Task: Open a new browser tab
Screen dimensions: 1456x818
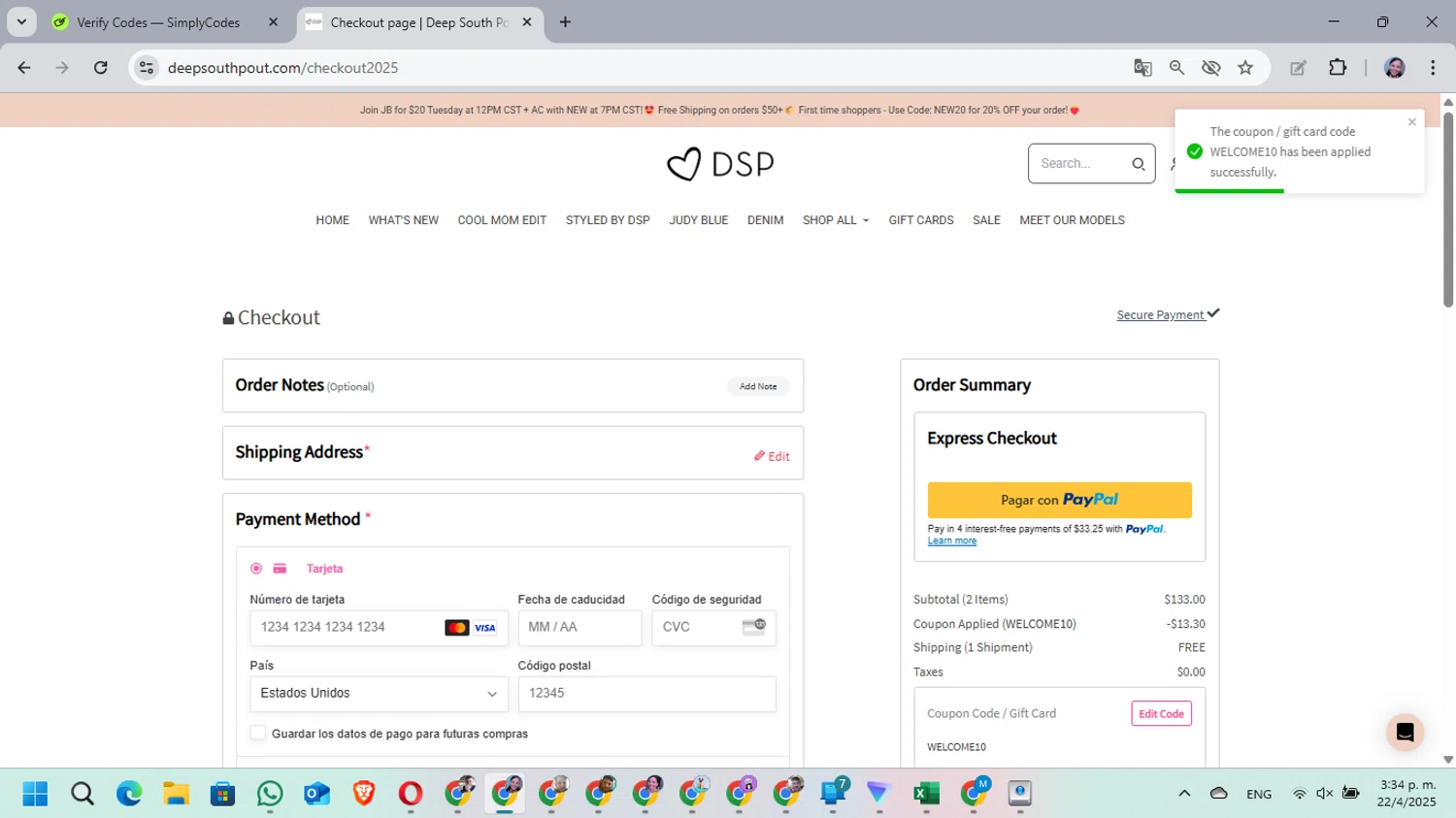Action: pos(565,22)
